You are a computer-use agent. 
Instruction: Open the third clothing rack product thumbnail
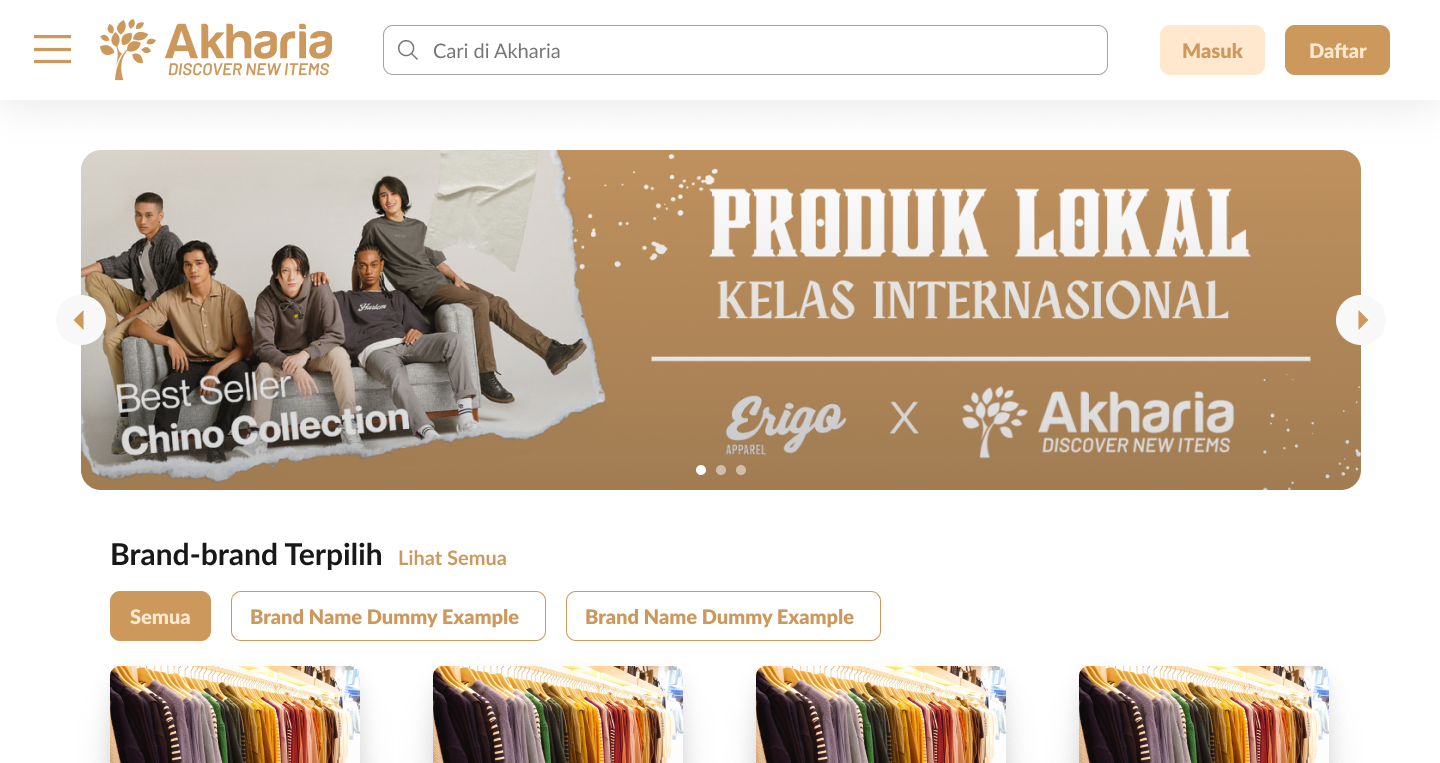click(881, 714)
